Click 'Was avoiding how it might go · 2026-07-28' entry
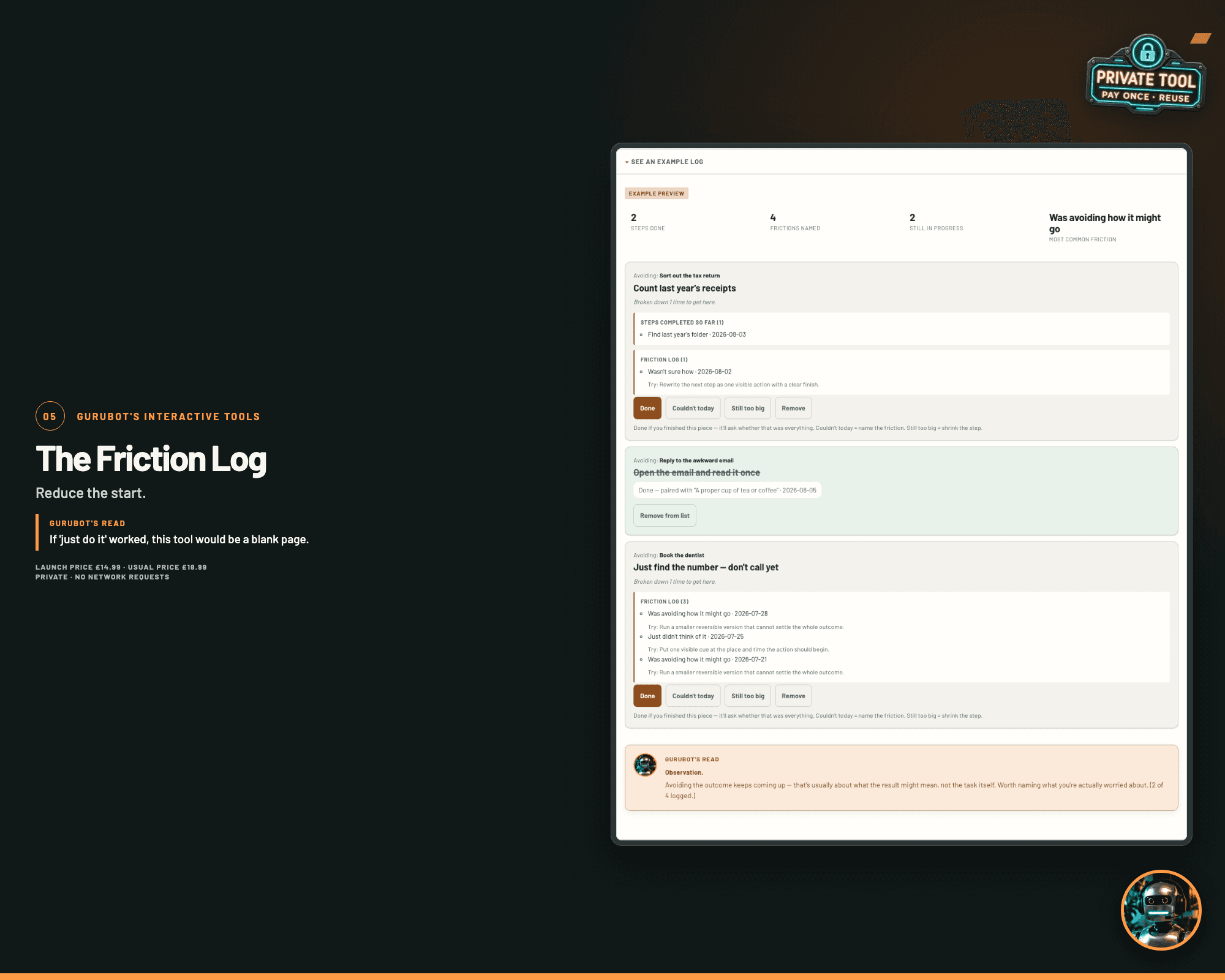 [707, 614]
